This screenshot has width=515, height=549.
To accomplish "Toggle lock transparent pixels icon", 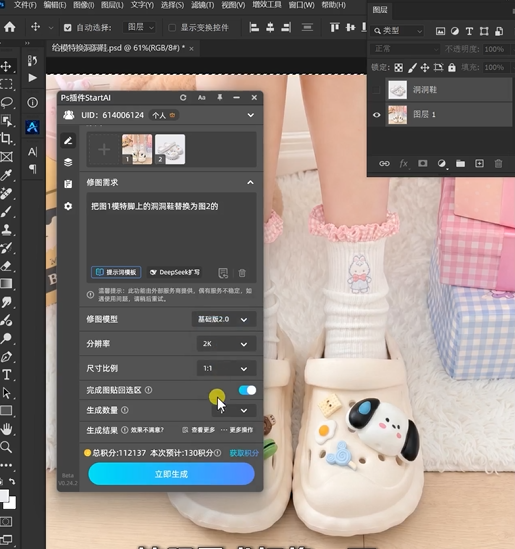I will click(398, 68).
